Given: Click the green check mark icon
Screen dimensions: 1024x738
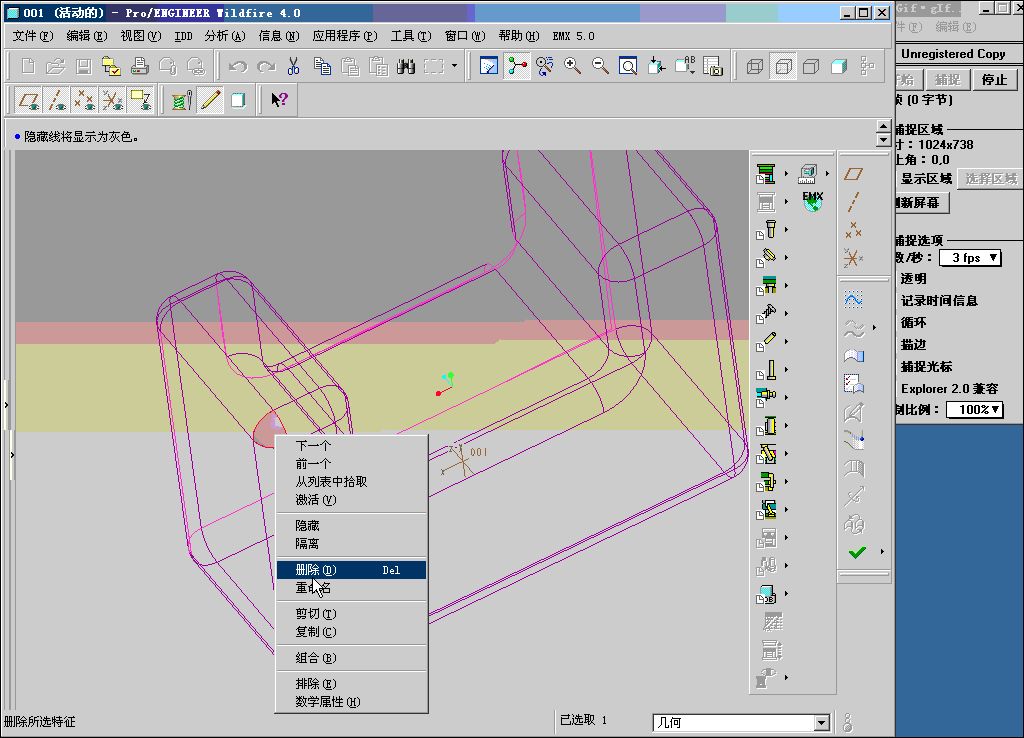Looking at the screenshot, I should tap(857, 552).
